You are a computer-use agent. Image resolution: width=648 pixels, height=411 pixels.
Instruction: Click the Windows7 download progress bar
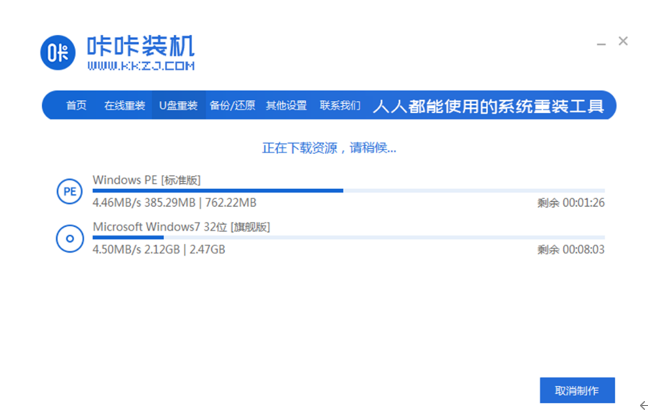tap(348, 237)
